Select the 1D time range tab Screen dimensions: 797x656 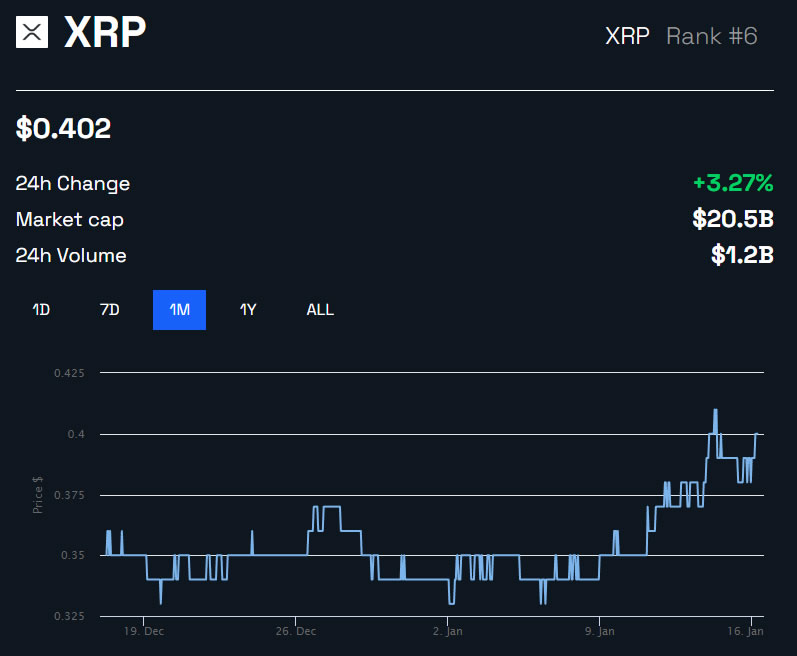(41, 310)
